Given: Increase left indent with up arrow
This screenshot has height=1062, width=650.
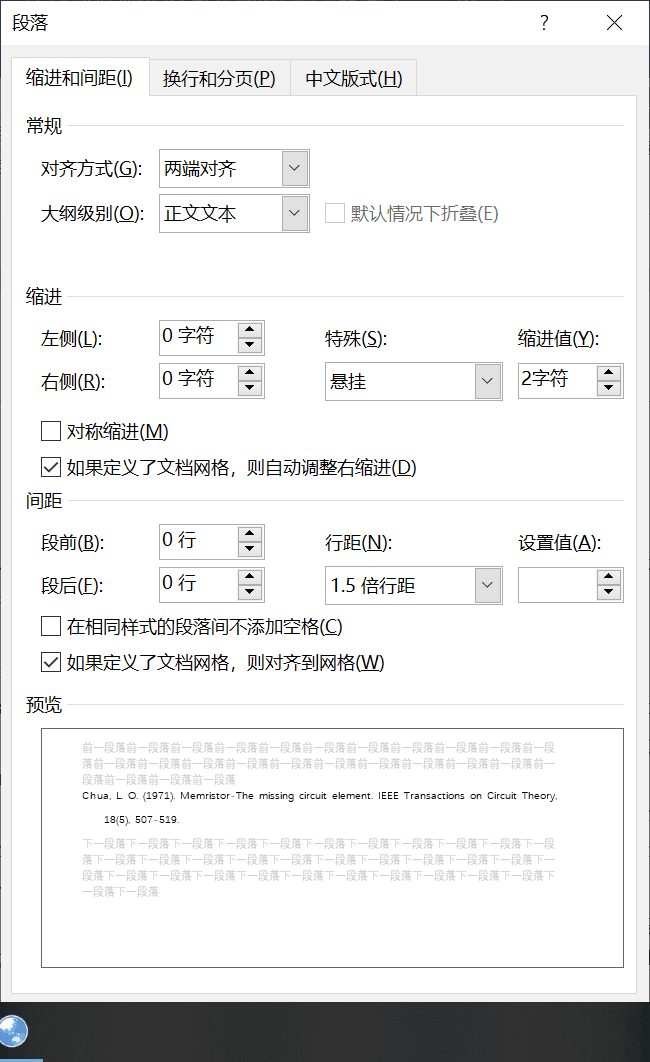Looking at the screenshot, I should pyautogui.click(x=250, y=329).
